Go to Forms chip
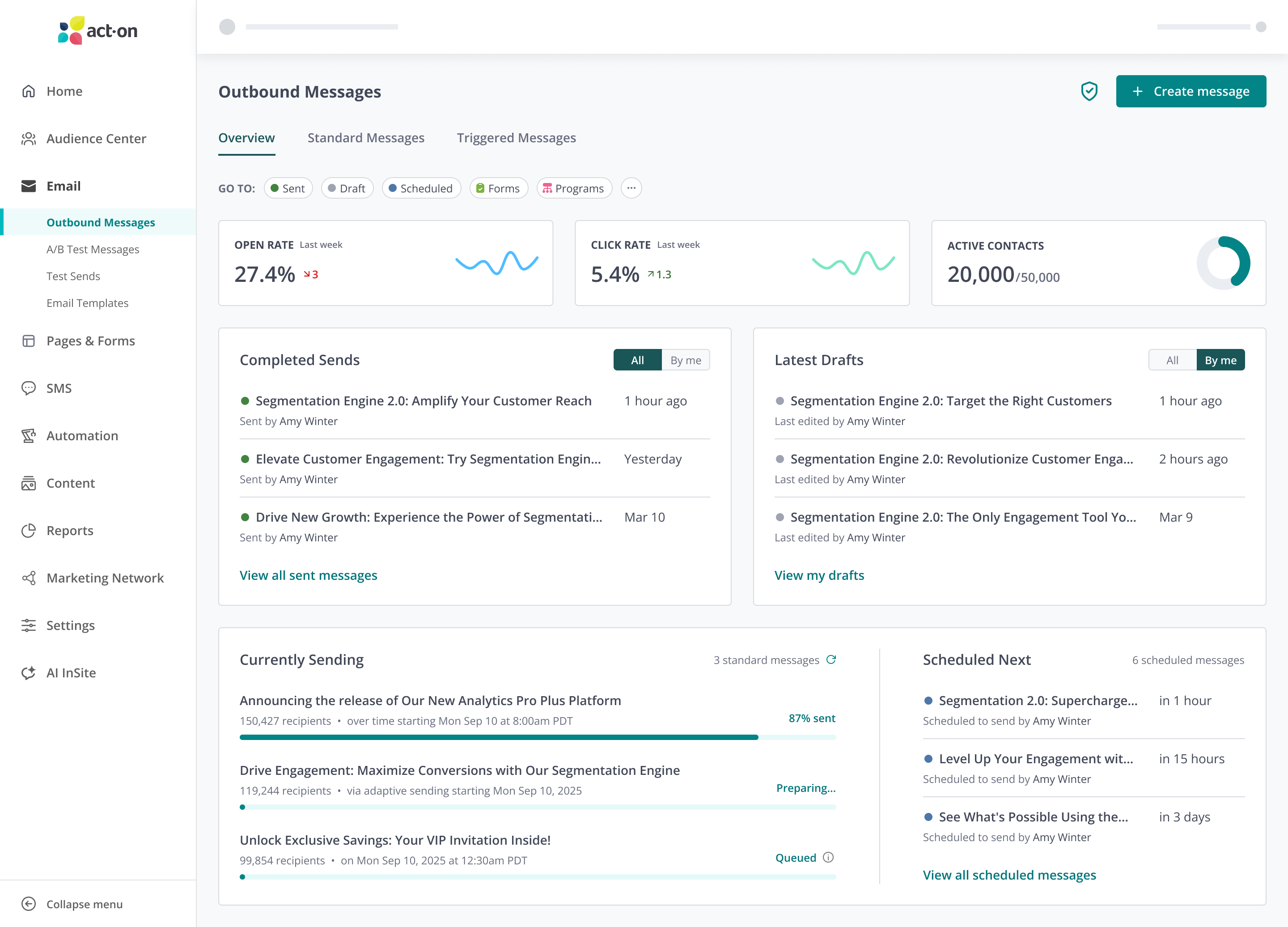The image size is (1288, 927). pyautogui.click(x=498, y=188)
